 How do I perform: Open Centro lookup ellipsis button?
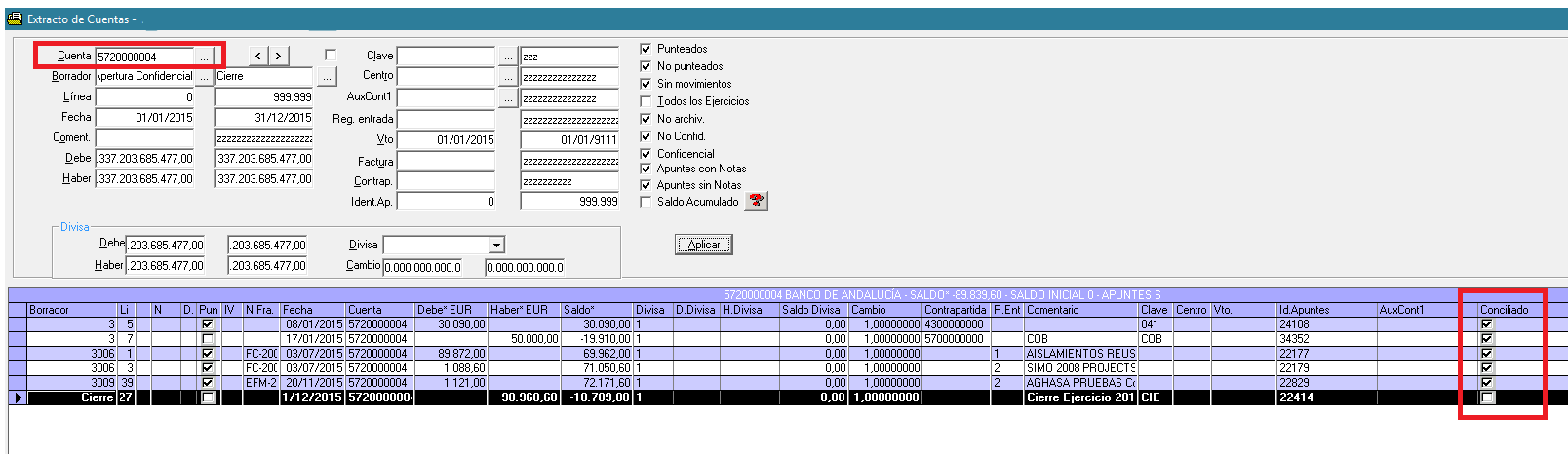click(508, 76)
